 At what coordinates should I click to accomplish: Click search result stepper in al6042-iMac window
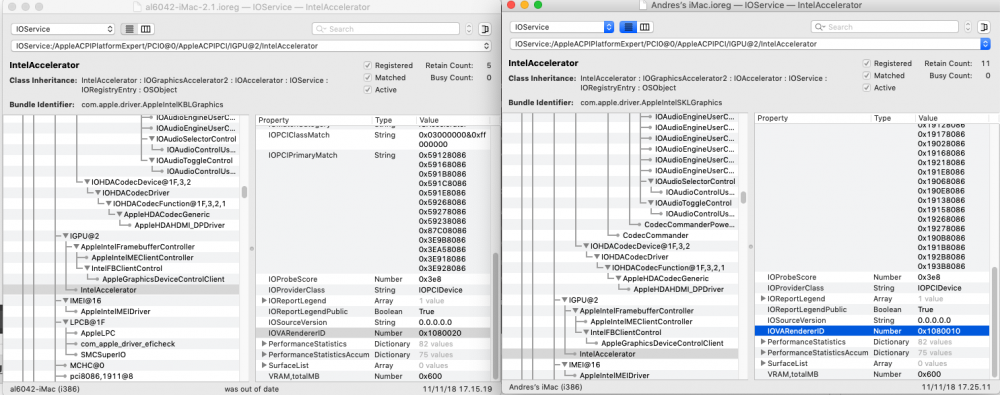(469, 29)
